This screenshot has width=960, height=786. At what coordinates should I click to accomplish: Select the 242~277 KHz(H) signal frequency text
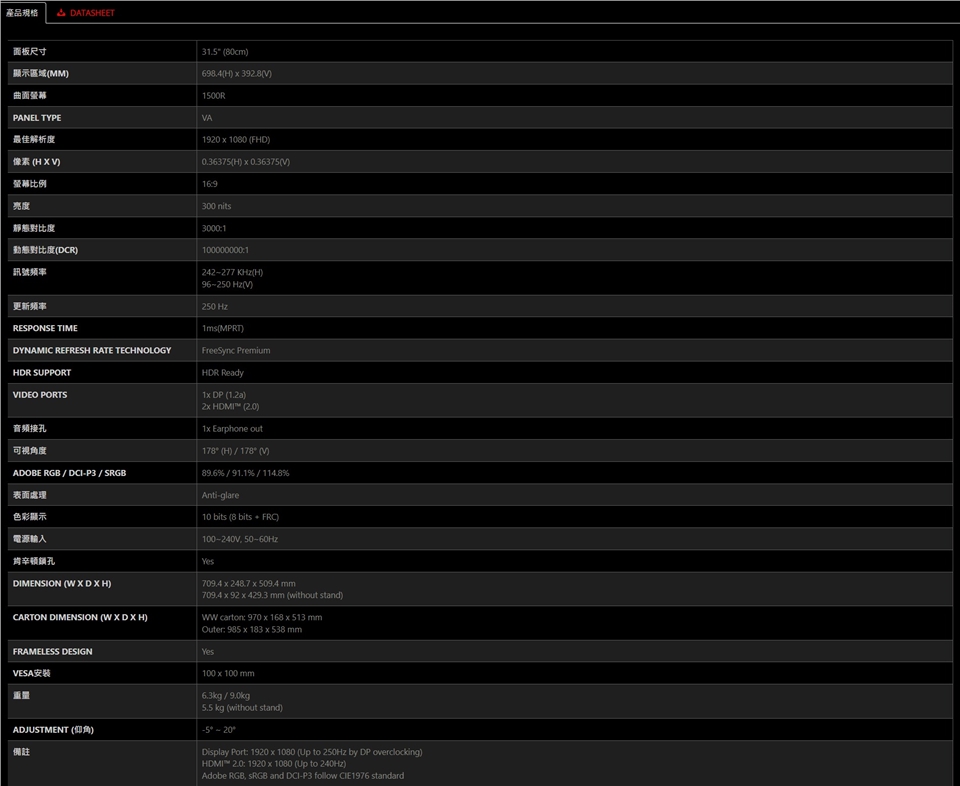click(x=232, y=272)
